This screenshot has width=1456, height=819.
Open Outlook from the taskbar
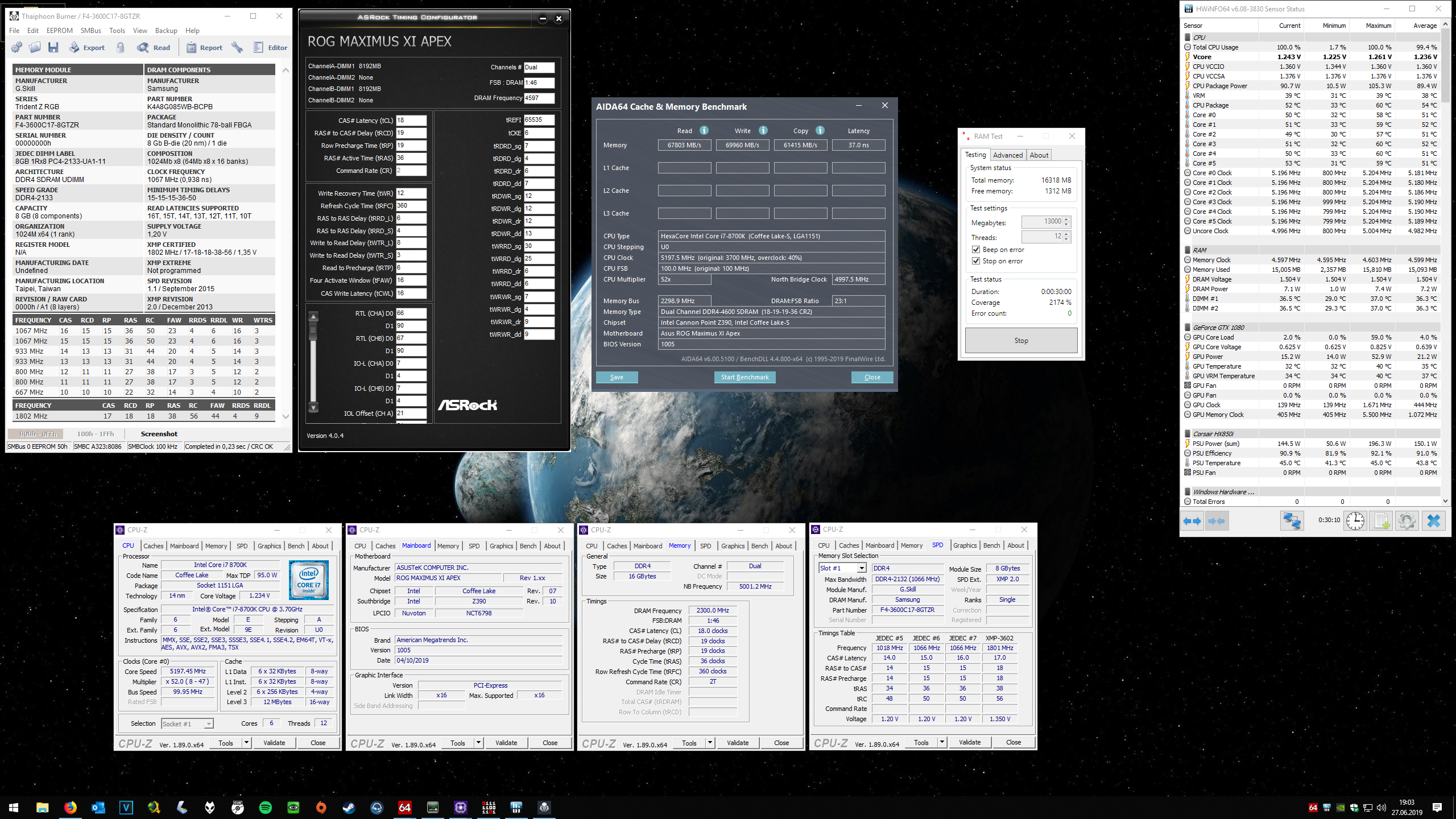click(x=98, y=807)
